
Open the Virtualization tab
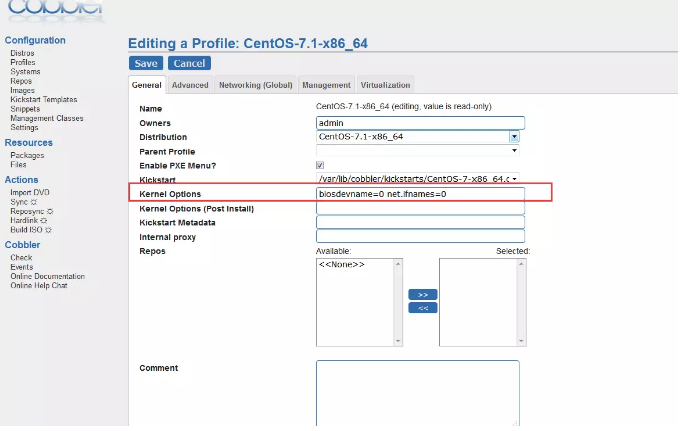[385, 85]
